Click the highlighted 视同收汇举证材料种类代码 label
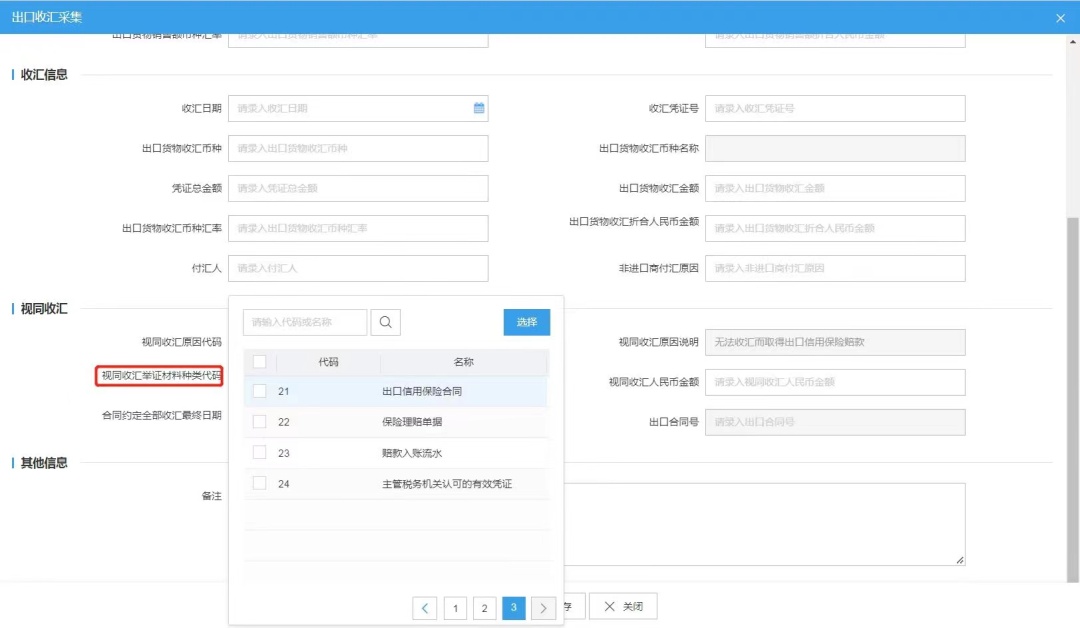 160,377
